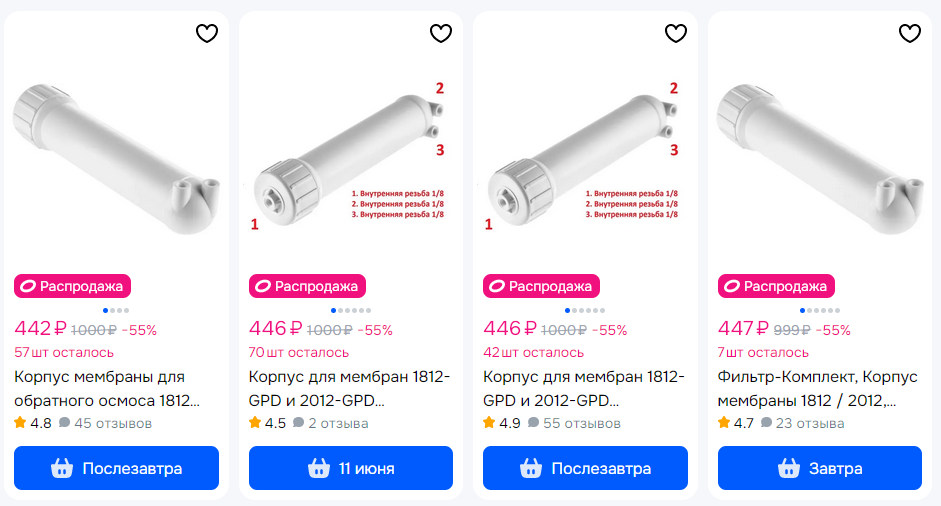Image resolution: width=941 pixels, height=506 pixels.
Task: Add 4.9-rated product to cart
Action: (585, 468)
